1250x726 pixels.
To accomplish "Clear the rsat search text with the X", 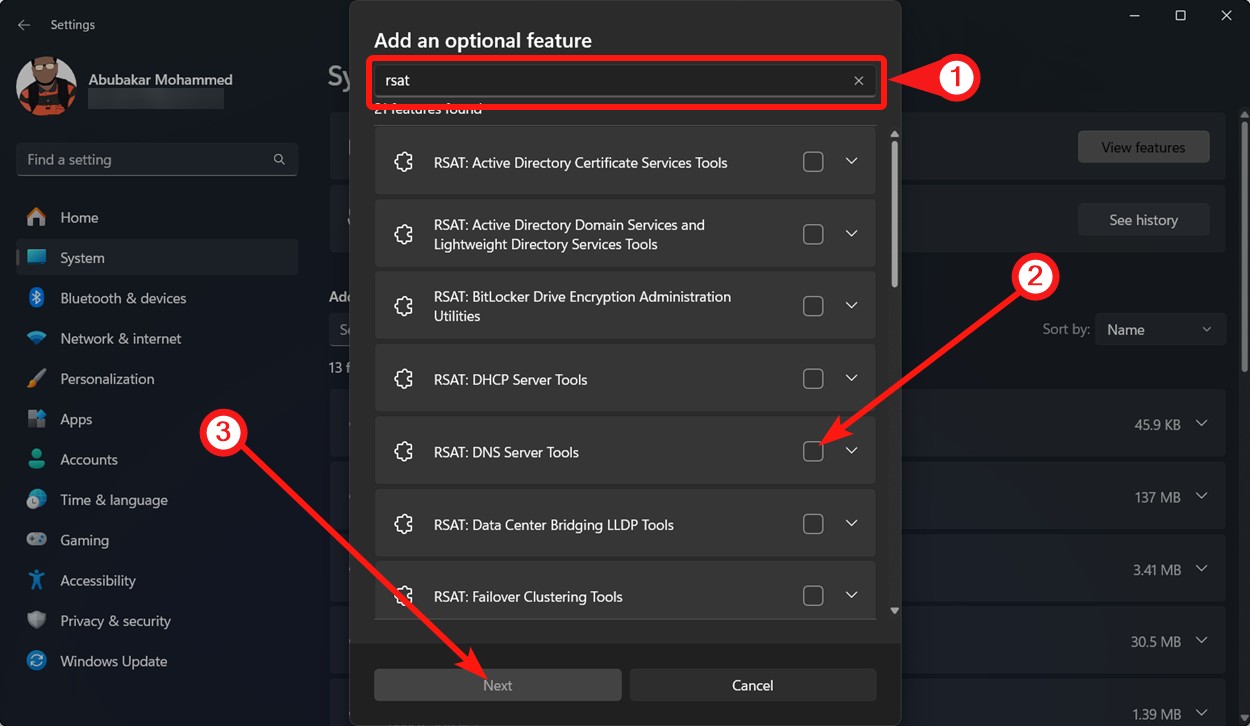I will pos(858,80).
